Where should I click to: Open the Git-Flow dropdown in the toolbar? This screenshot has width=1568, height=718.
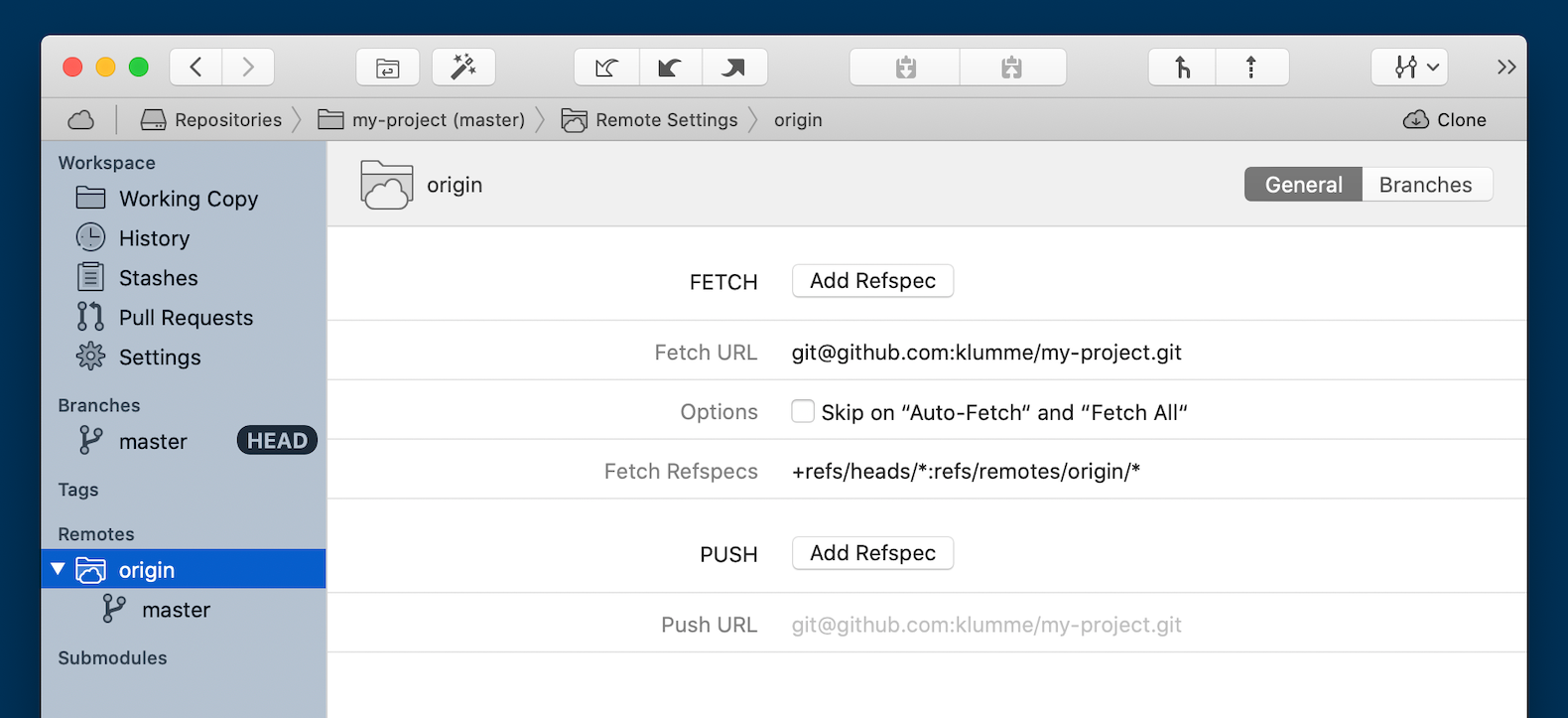coord(1410,68)
